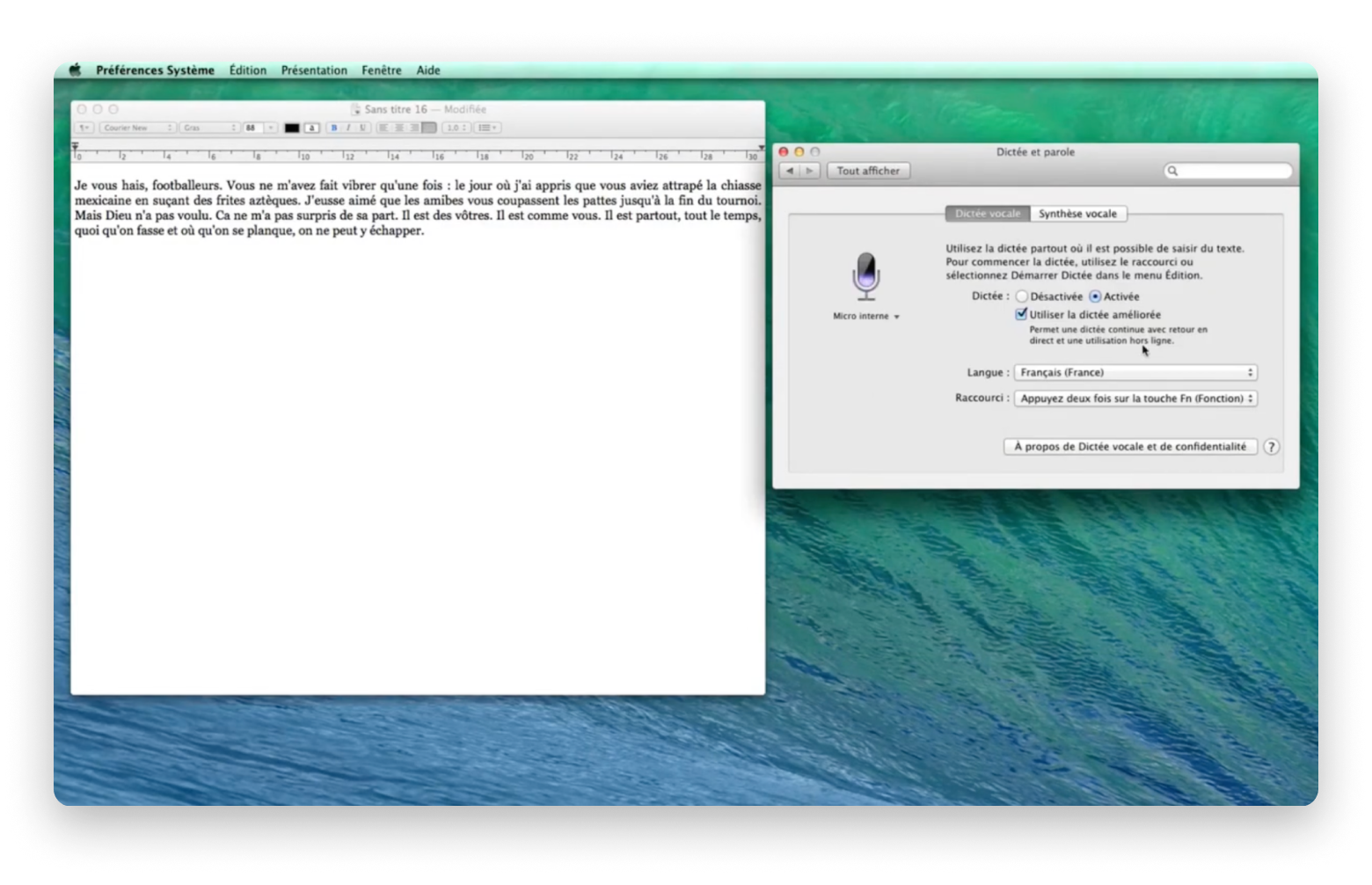Click the word 'échapper' in document

click(x=396, y=230)
